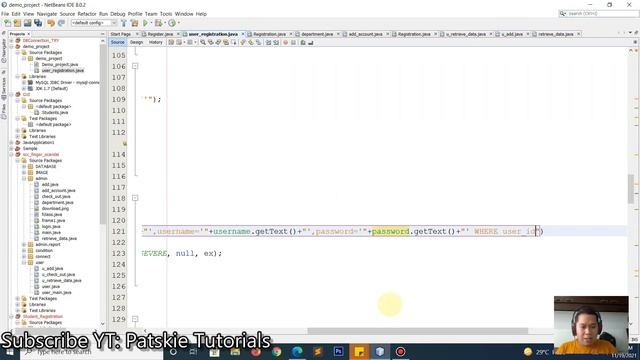Open the Debug menu
The width and height of the screenshot is (640, 360).
[x=118, y=14]
